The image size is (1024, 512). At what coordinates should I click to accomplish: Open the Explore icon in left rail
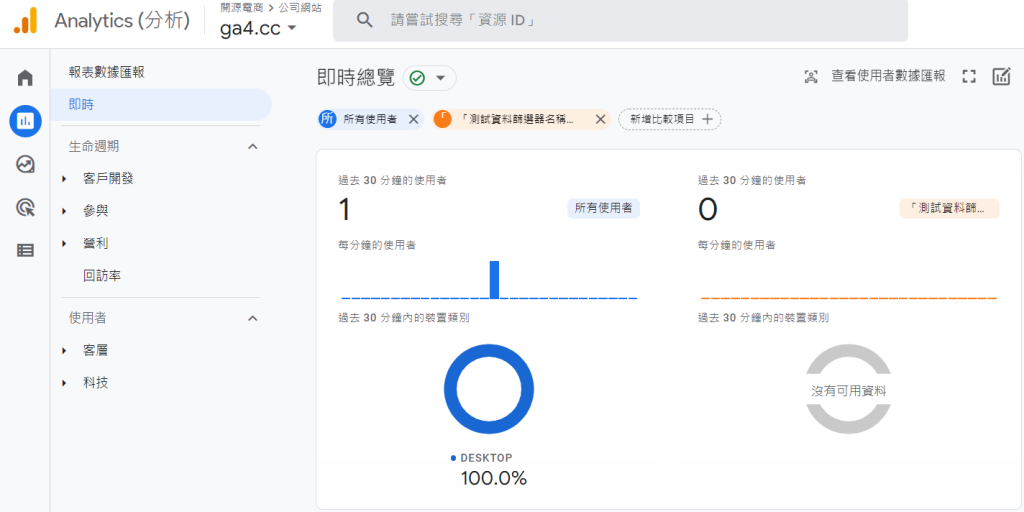click(x=25, y=164)
